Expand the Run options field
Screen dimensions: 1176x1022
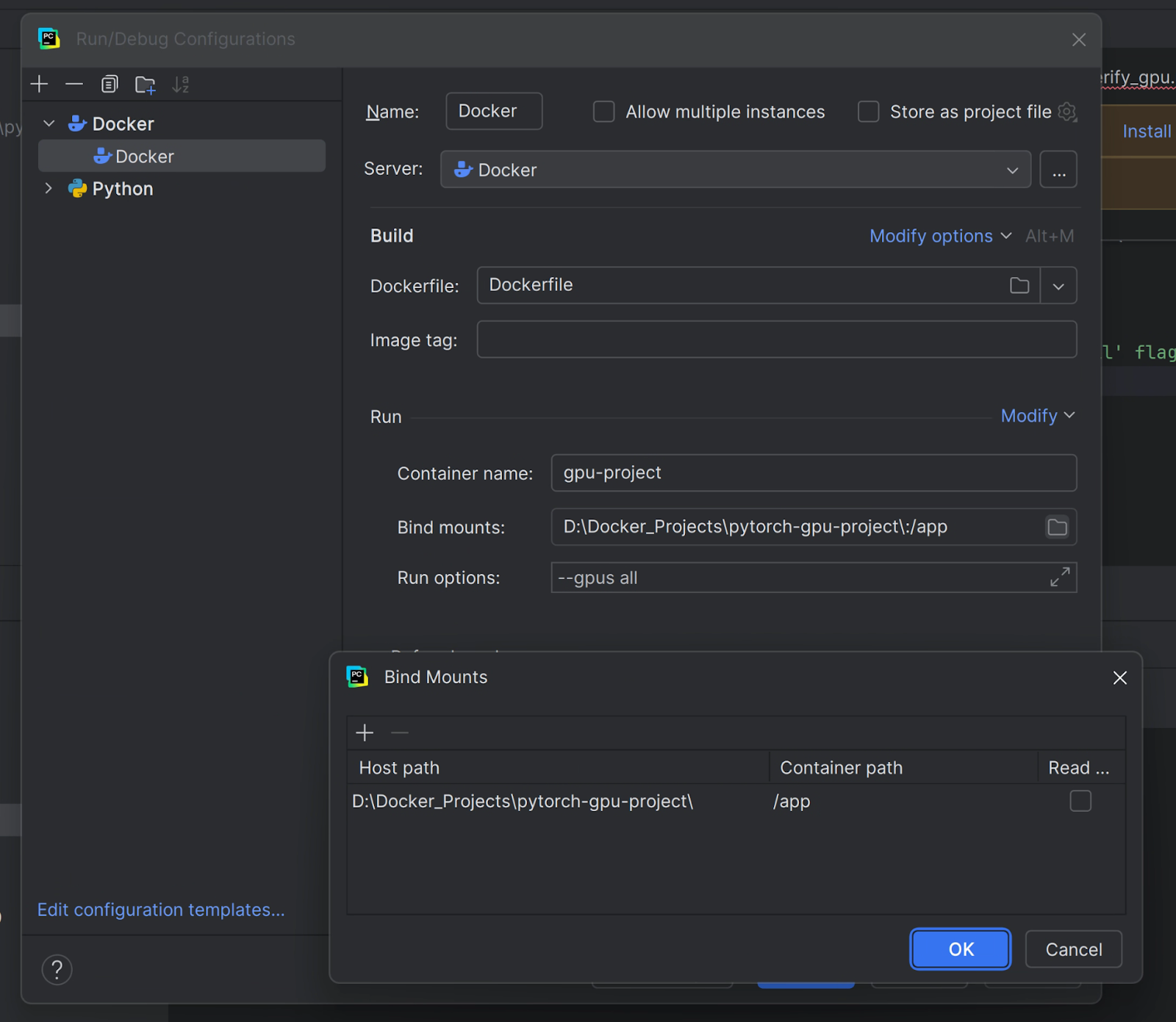tap(1060, 577)
